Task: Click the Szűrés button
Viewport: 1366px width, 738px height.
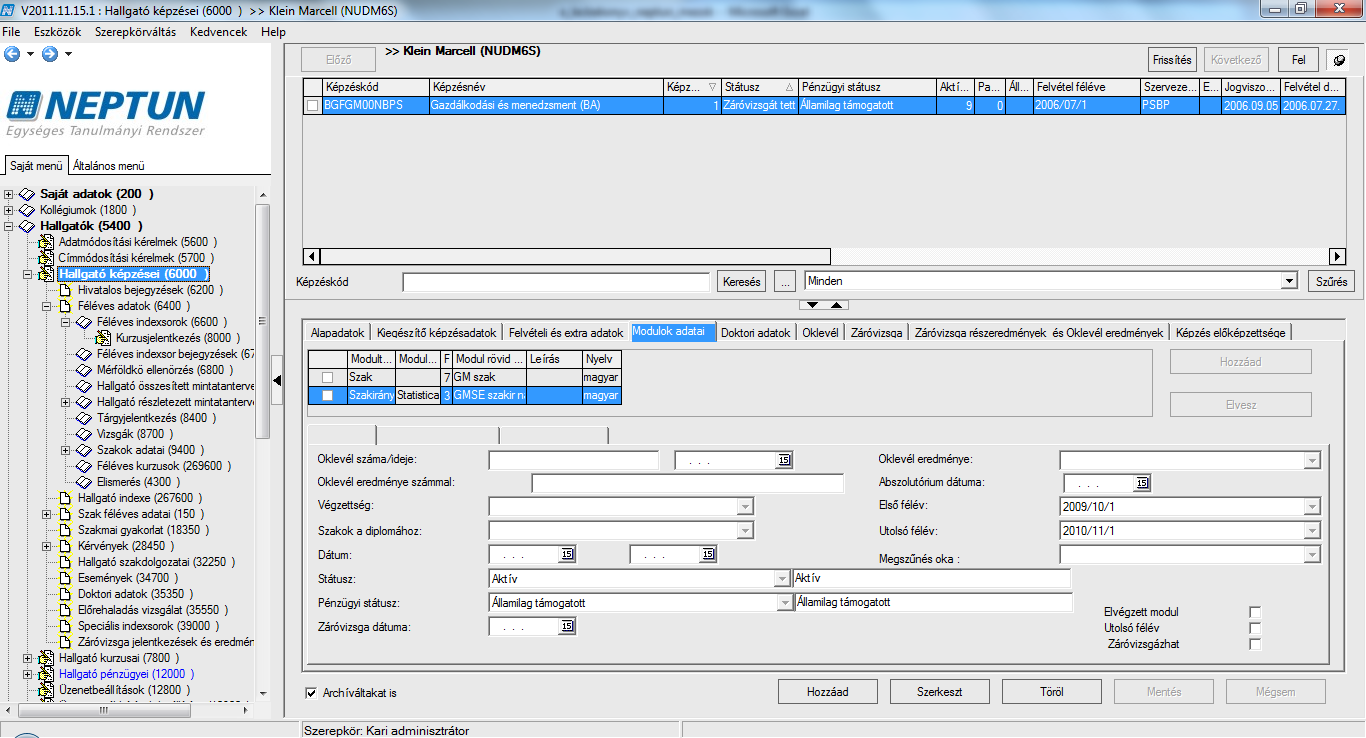Action: click(1331, 282)
